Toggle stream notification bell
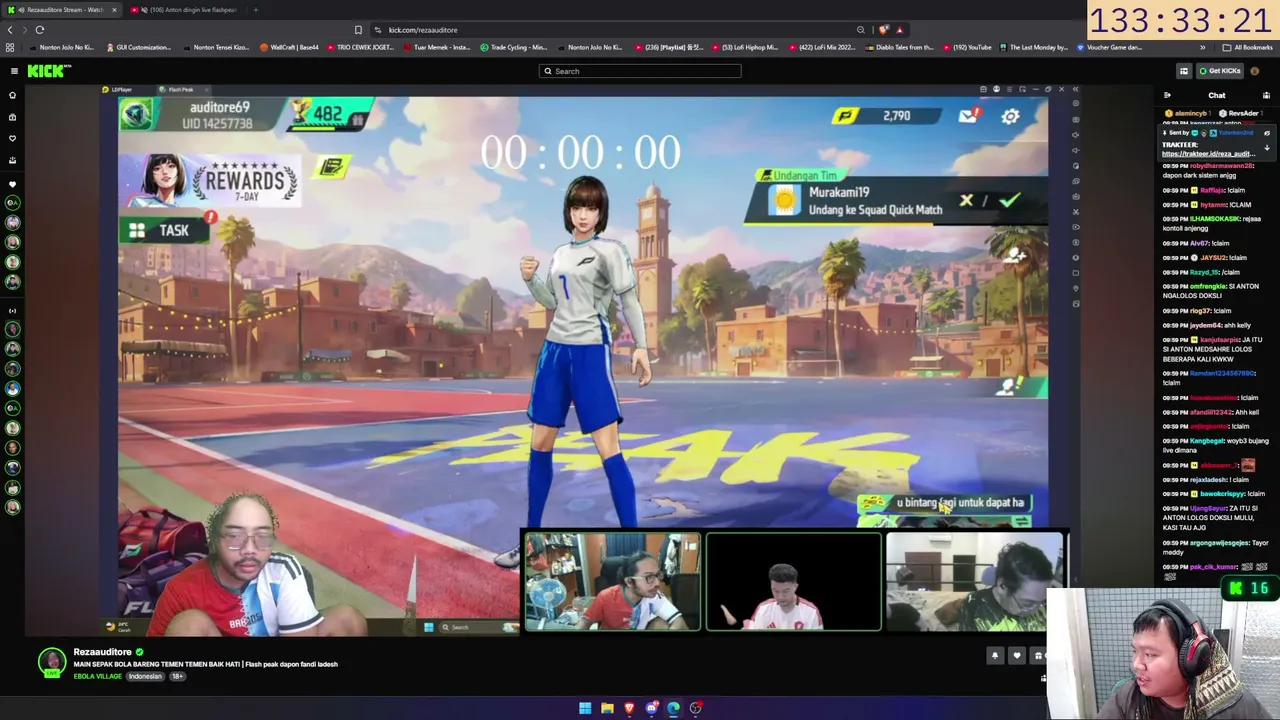The height and width of the screenshot is (720, 1280). tap(995, 656)
